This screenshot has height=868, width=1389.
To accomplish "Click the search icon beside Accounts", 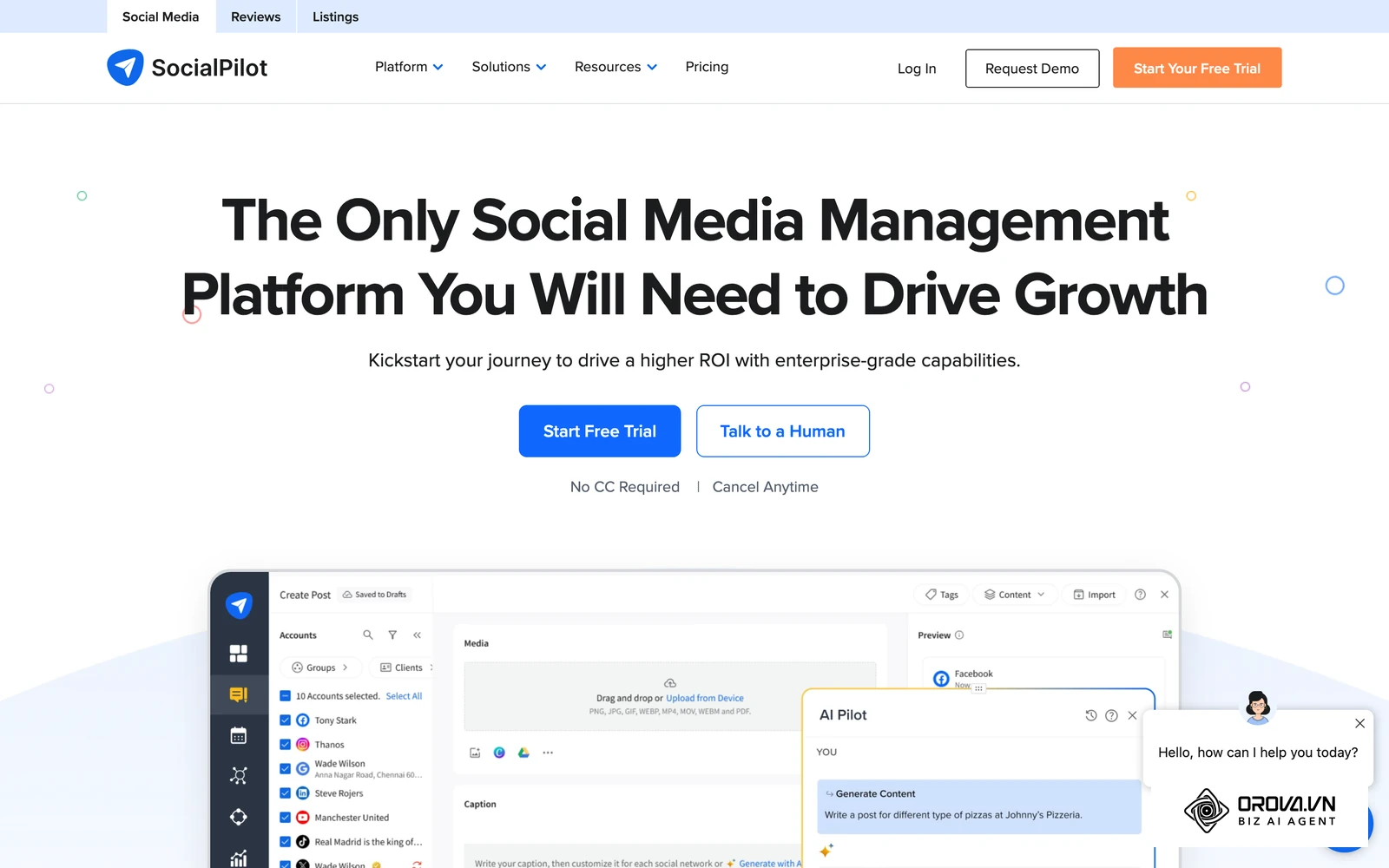I will click(368, 635).
